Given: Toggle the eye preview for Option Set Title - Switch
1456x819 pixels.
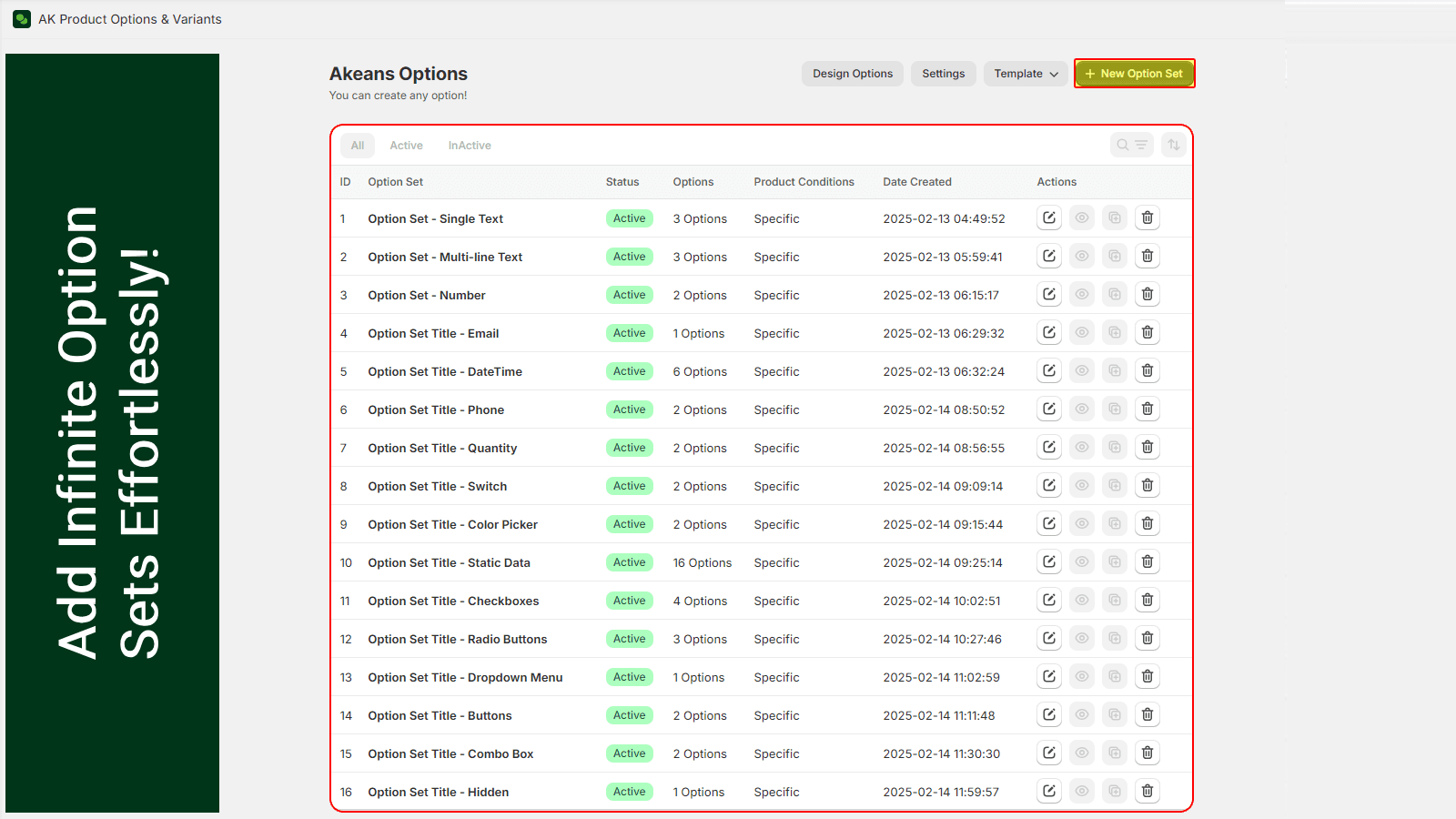Looking at the screenshot, I should tap(1081, 485).
